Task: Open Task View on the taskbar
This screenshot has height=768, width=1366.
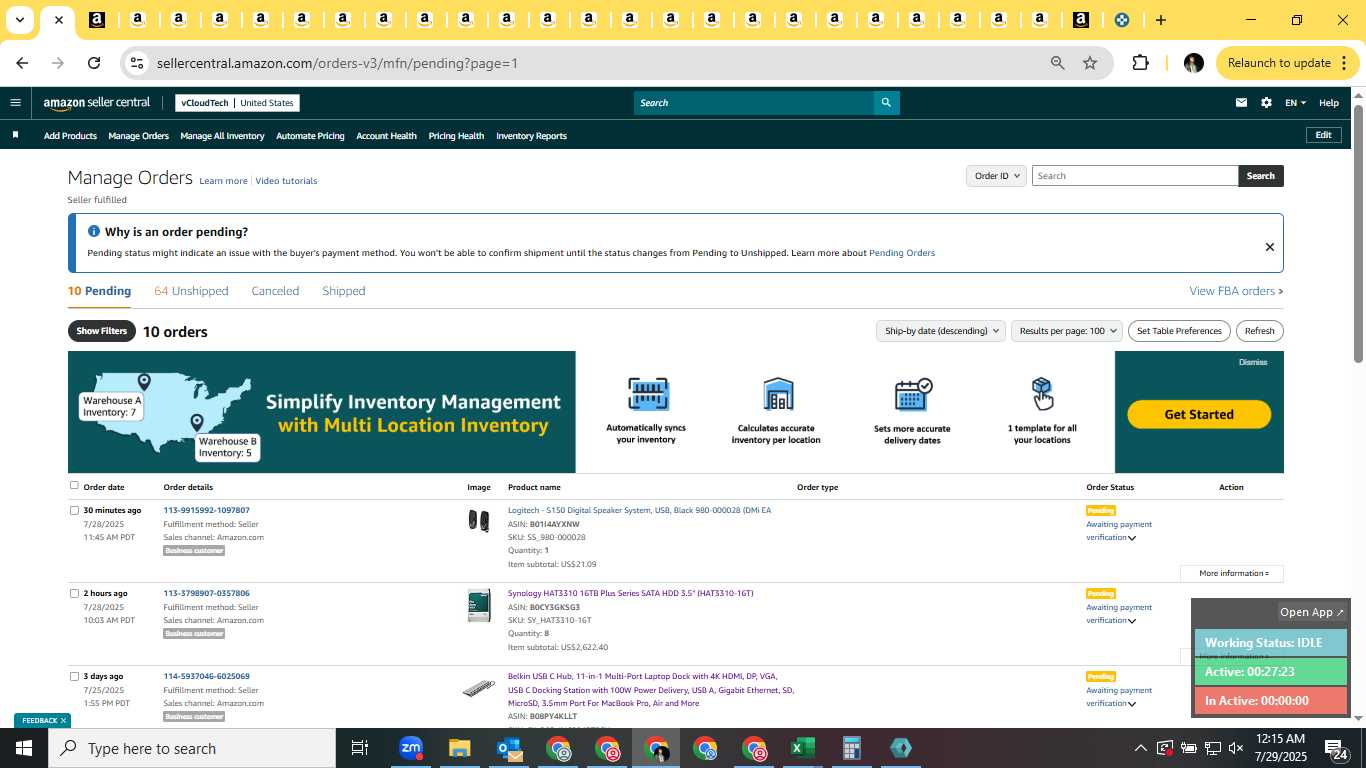Action: 360,748
